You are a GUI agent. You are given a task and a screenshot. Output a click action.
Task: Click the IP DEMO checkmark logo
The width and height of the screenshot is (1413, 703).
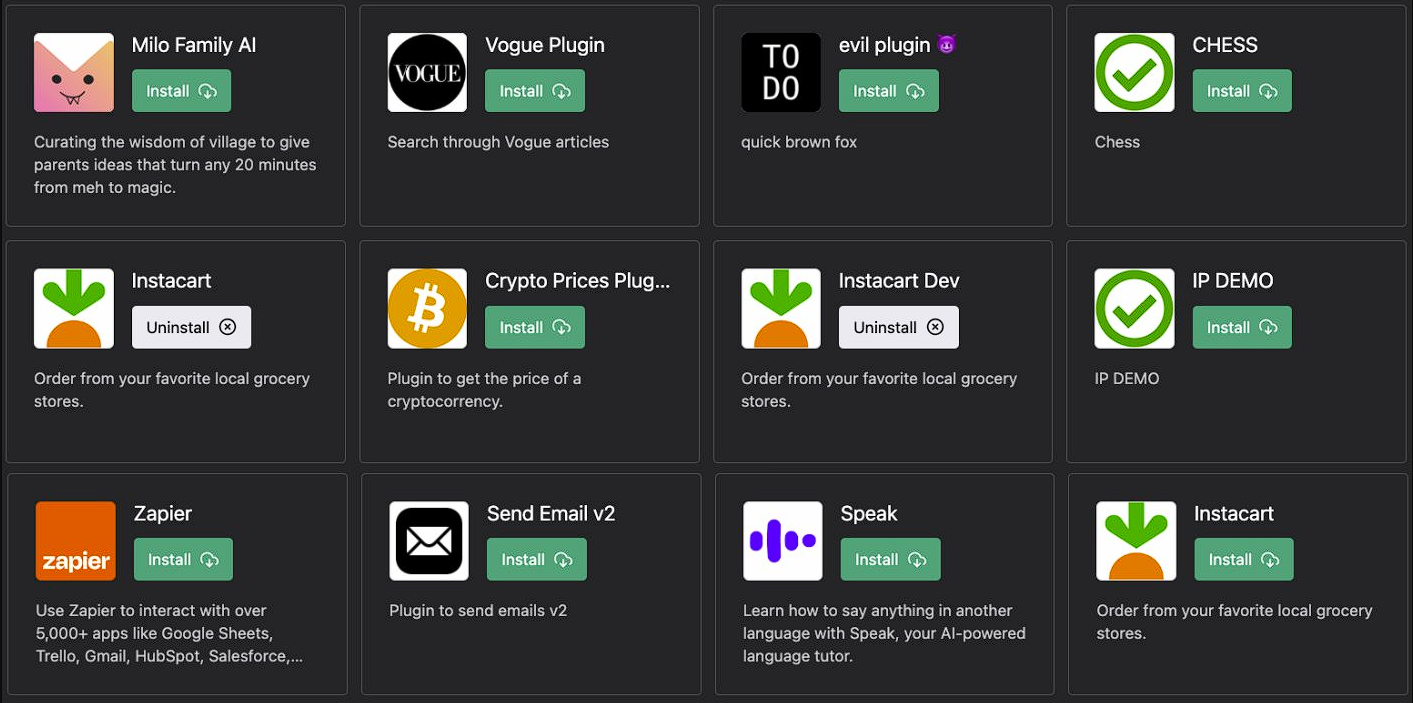coord(1134,308)
